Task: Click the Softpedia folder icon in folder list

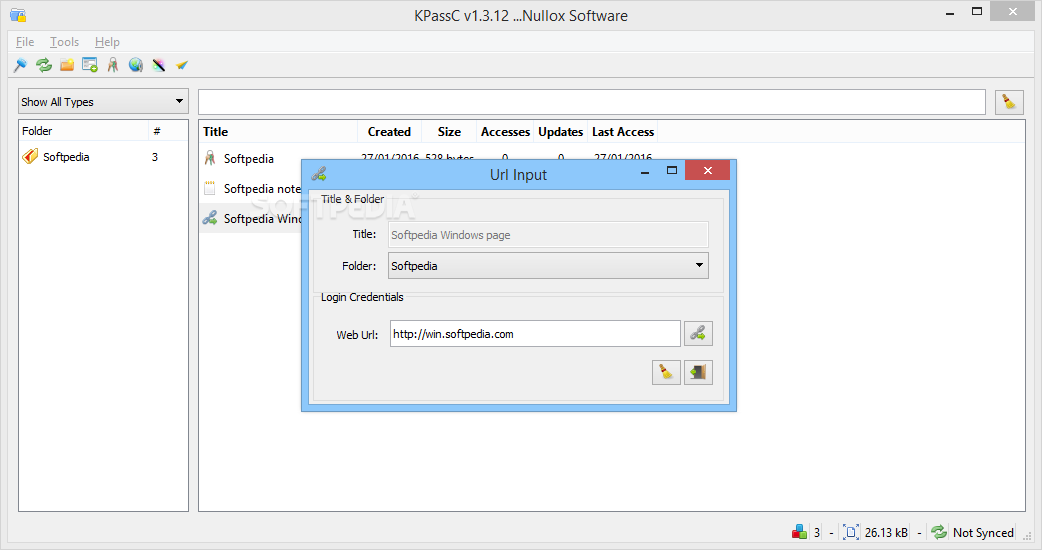Action: pos(30,157)
